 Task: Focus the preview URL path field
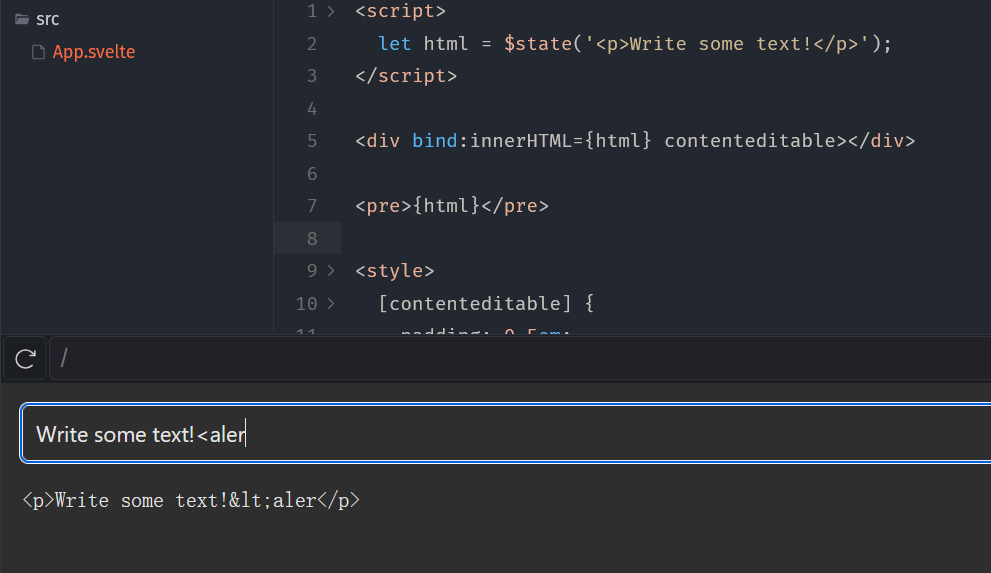[500, 359]
